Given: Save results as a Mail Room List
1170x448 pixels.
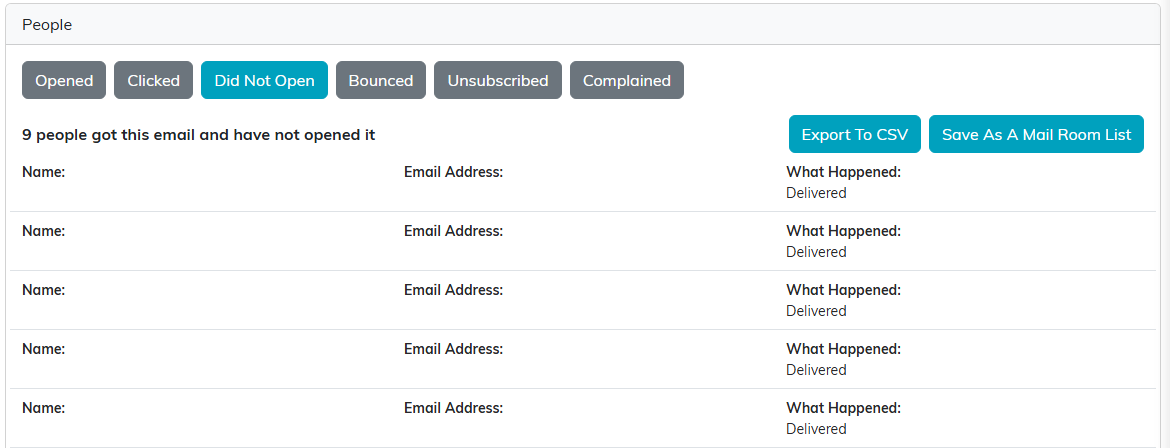Looking at the screenshot, I should coord(1036,134).
